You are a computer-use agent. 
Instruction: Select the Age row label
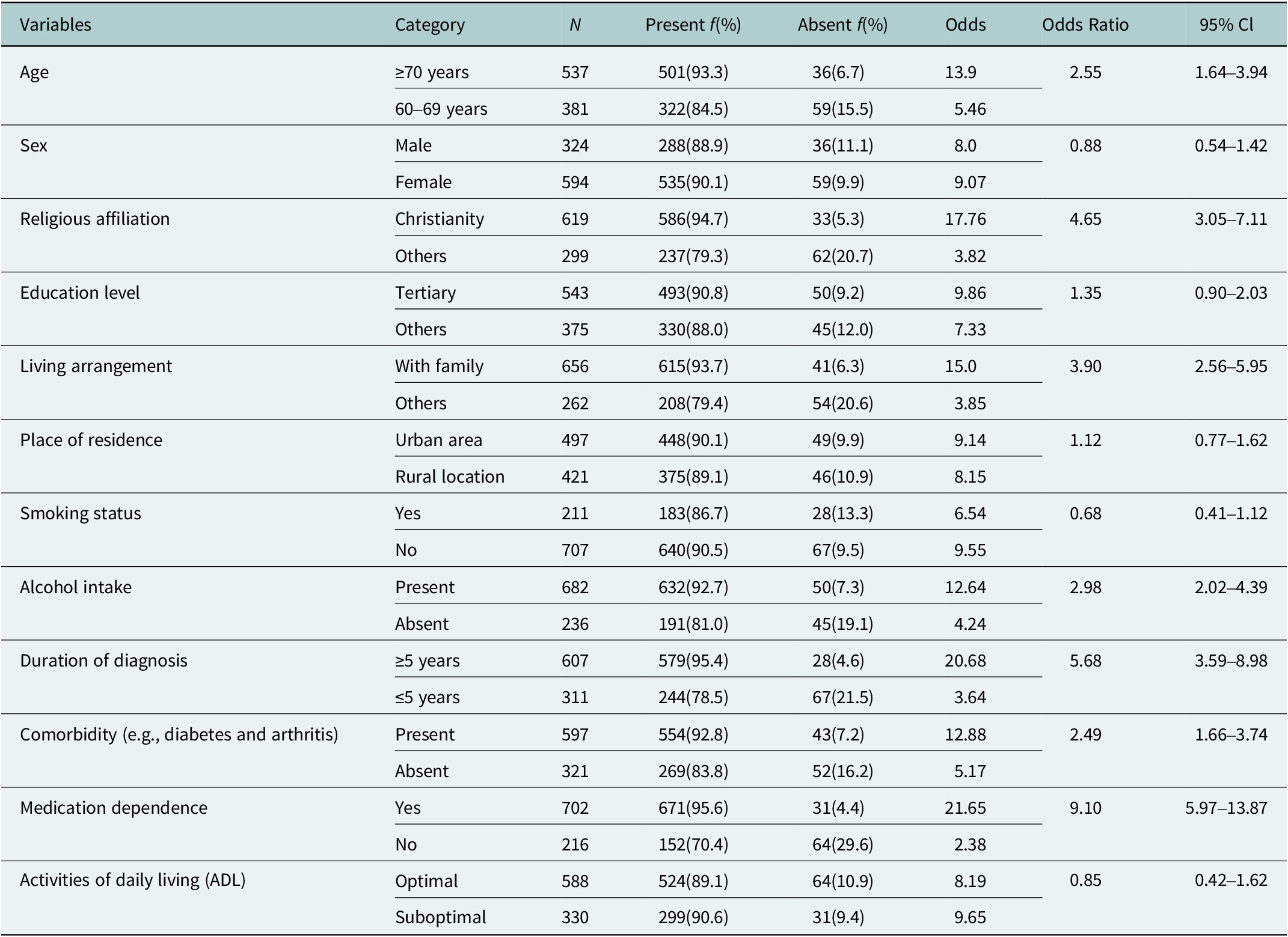point(34,73)
